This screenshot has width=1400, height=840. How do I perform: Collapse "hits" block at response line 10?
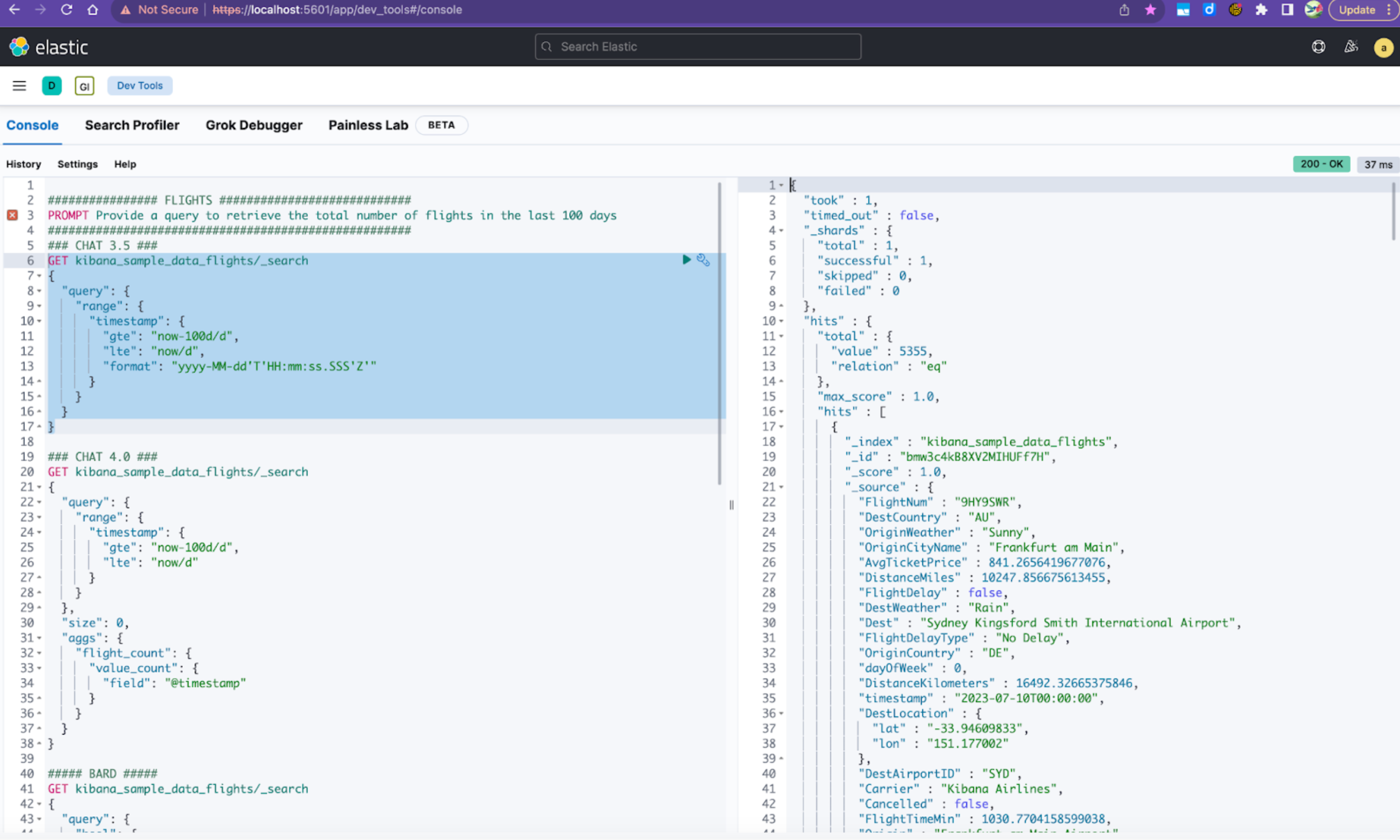point(781,321)
